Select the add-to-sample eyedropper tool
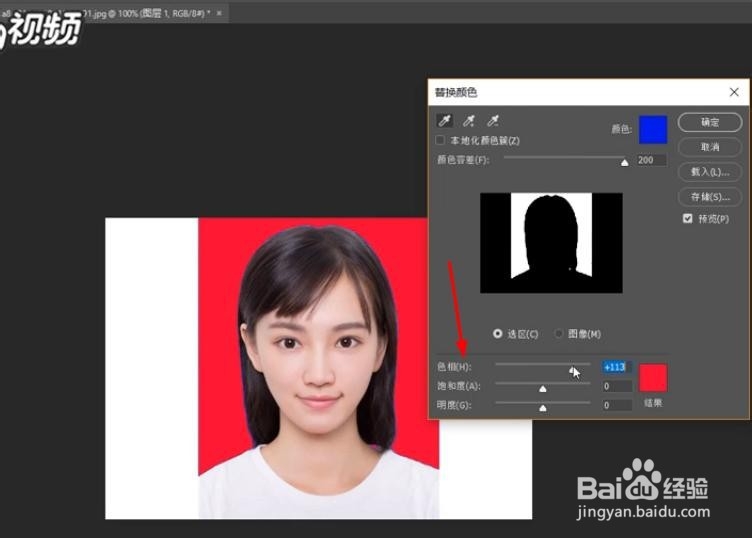752x538 pixels. (x=469, y=120)
